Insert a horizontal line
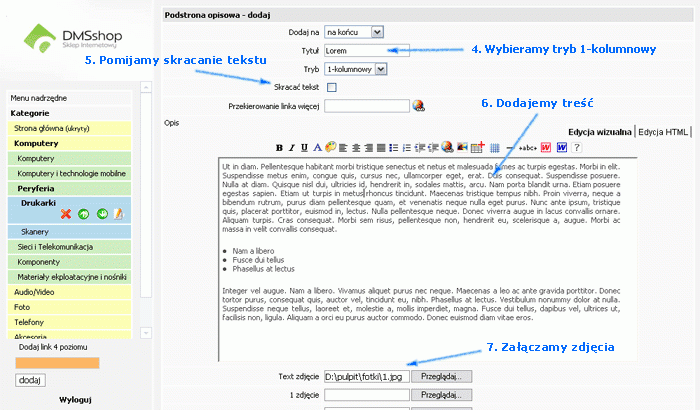The image size is (700, 410). click(x=509, y=148)
